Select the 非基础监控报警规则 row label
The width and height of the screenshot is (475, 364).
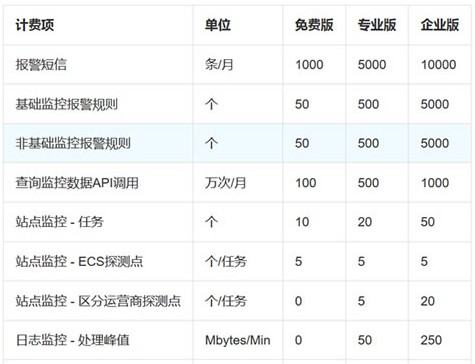tap(73, 143)
